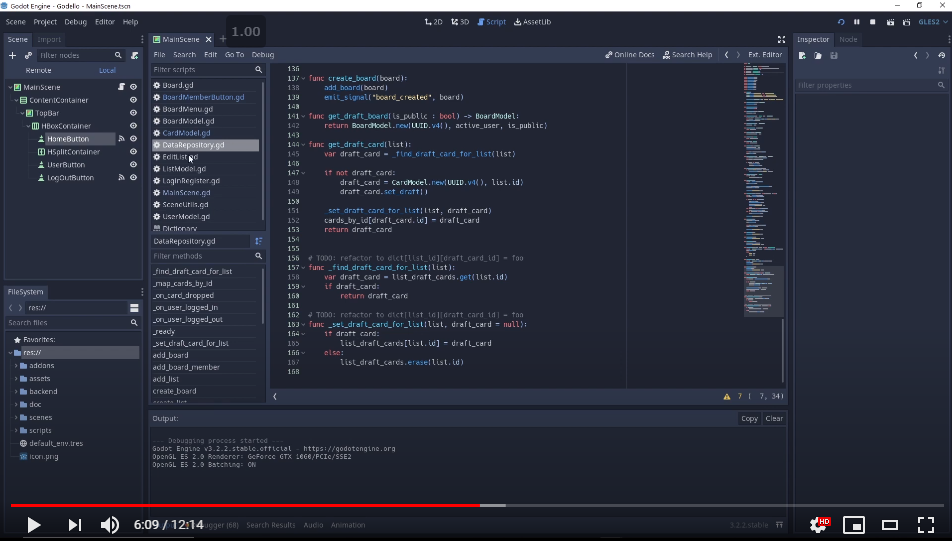This screenshot has height=541, width=952.
Task: Click the warning triangle in script status
Action: point(727,396)
